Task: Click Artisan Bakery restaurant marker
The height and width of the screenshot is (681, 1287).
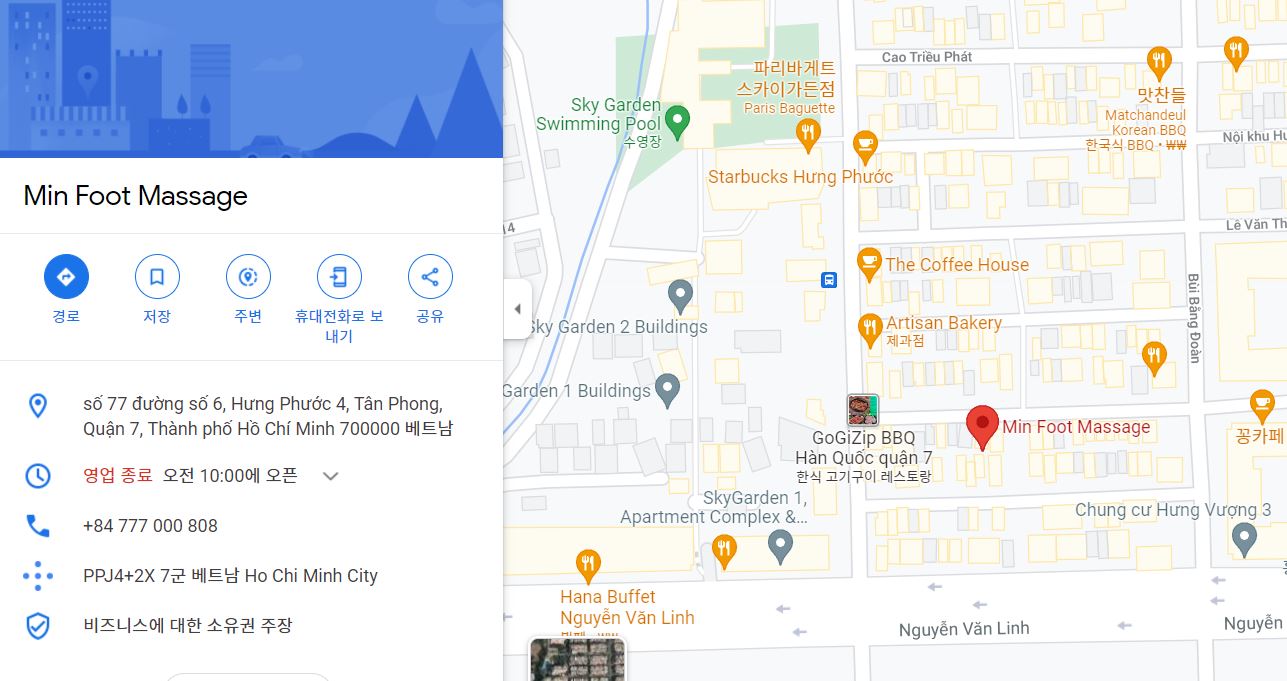Action: click(871, 329)
